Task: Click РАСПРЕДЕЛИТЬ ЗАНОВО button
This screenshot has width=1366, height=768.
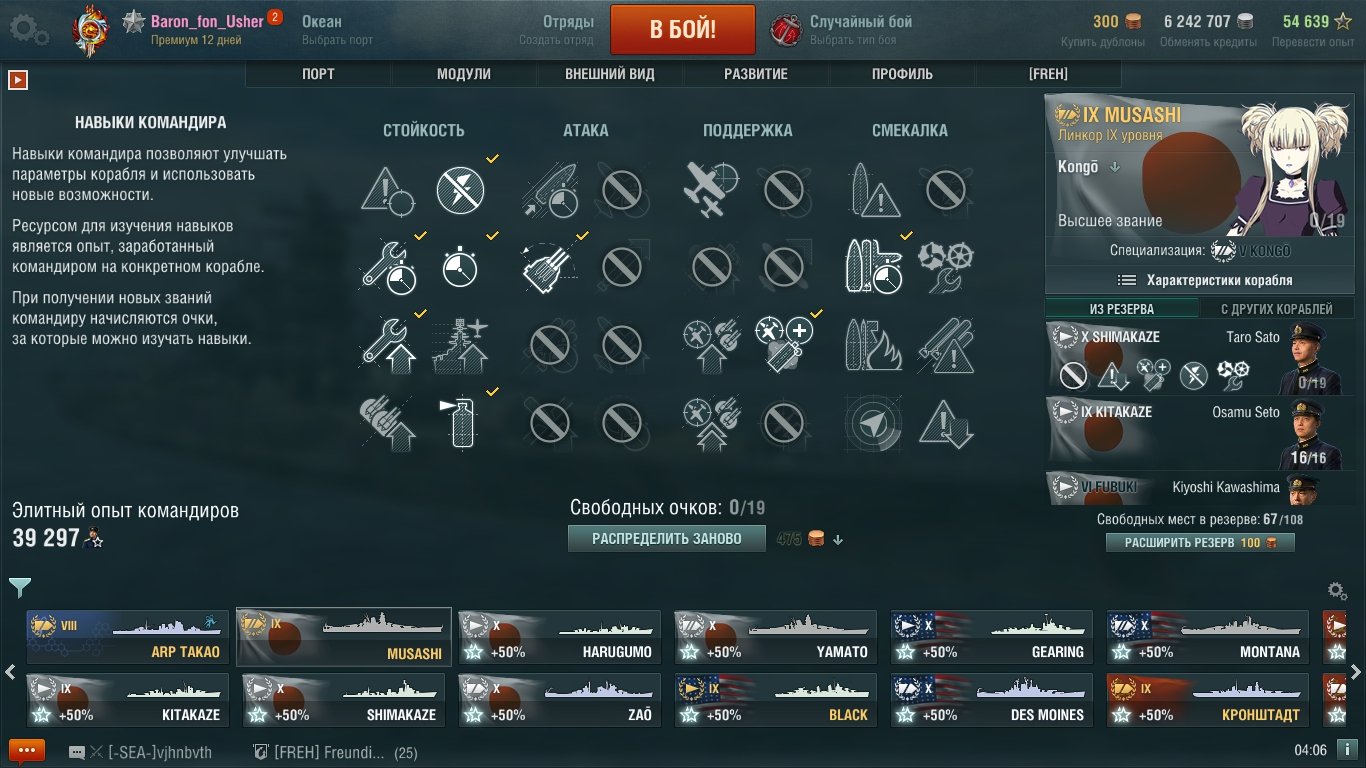Action: coord(667,539)
